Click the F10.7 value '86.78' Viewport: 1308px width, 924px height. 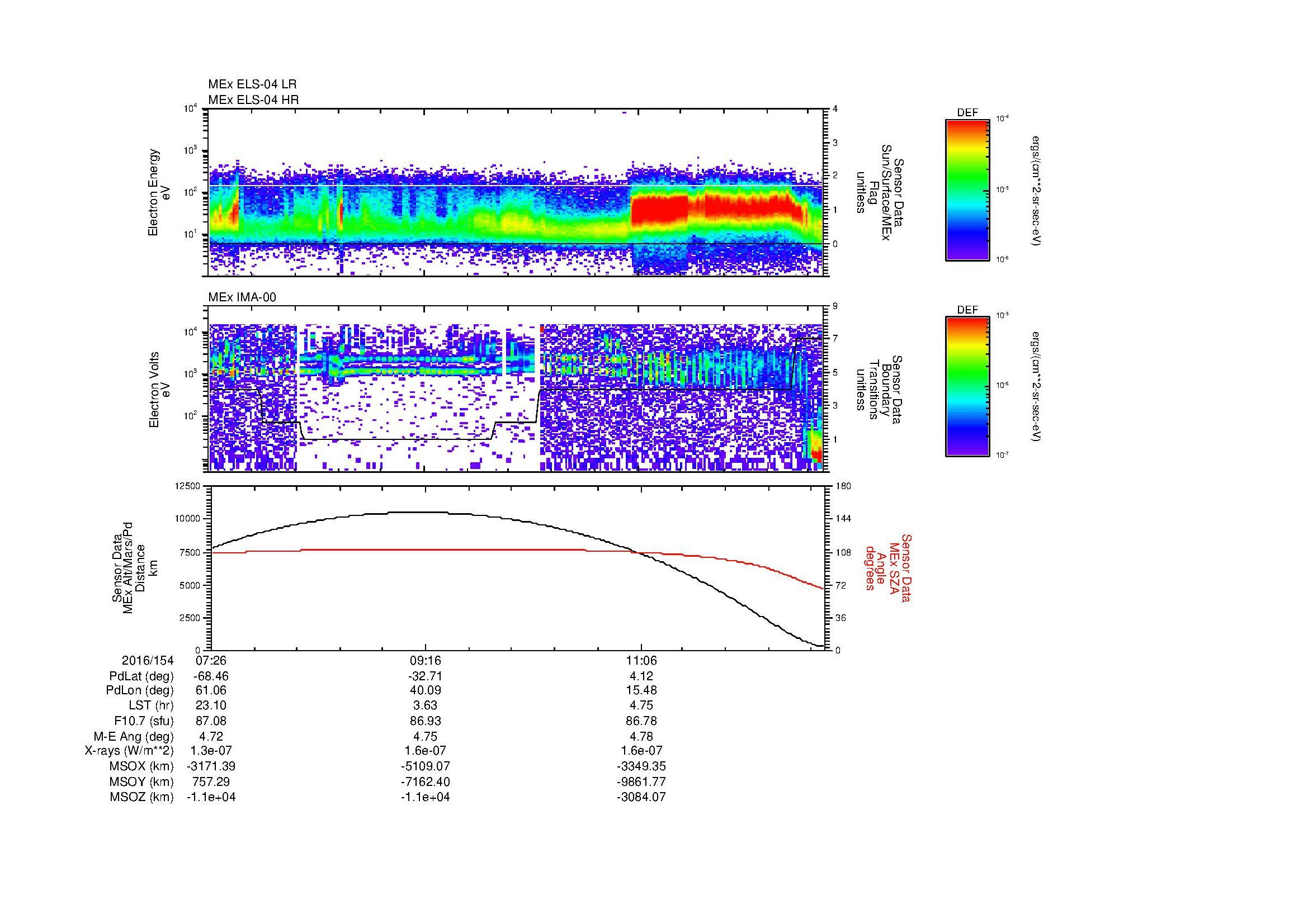[x=641, y=721]
